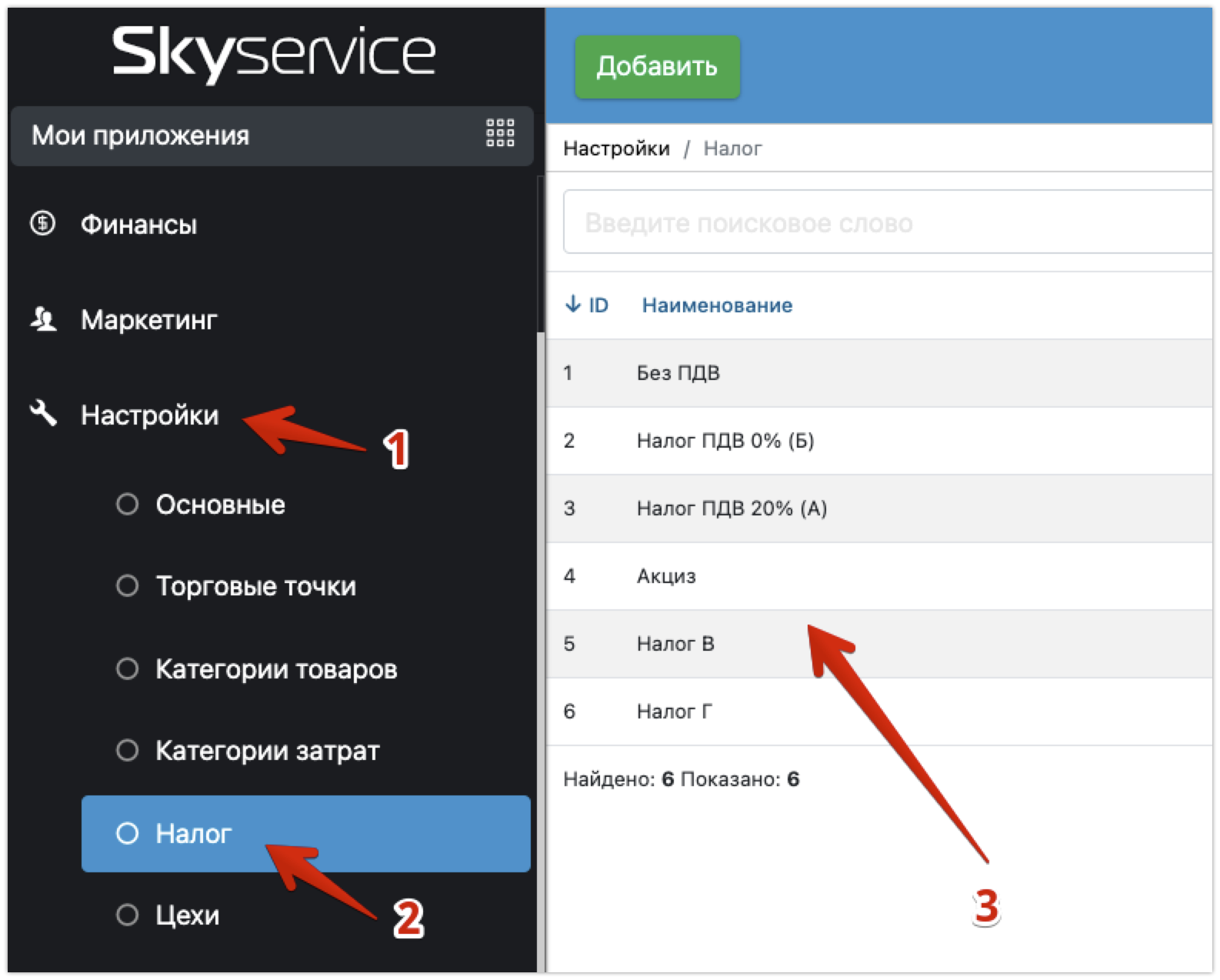Viewport: 1220px width, 980px height.
Task: Click the Настройки breadcrumb link
Action: [616, 148]
